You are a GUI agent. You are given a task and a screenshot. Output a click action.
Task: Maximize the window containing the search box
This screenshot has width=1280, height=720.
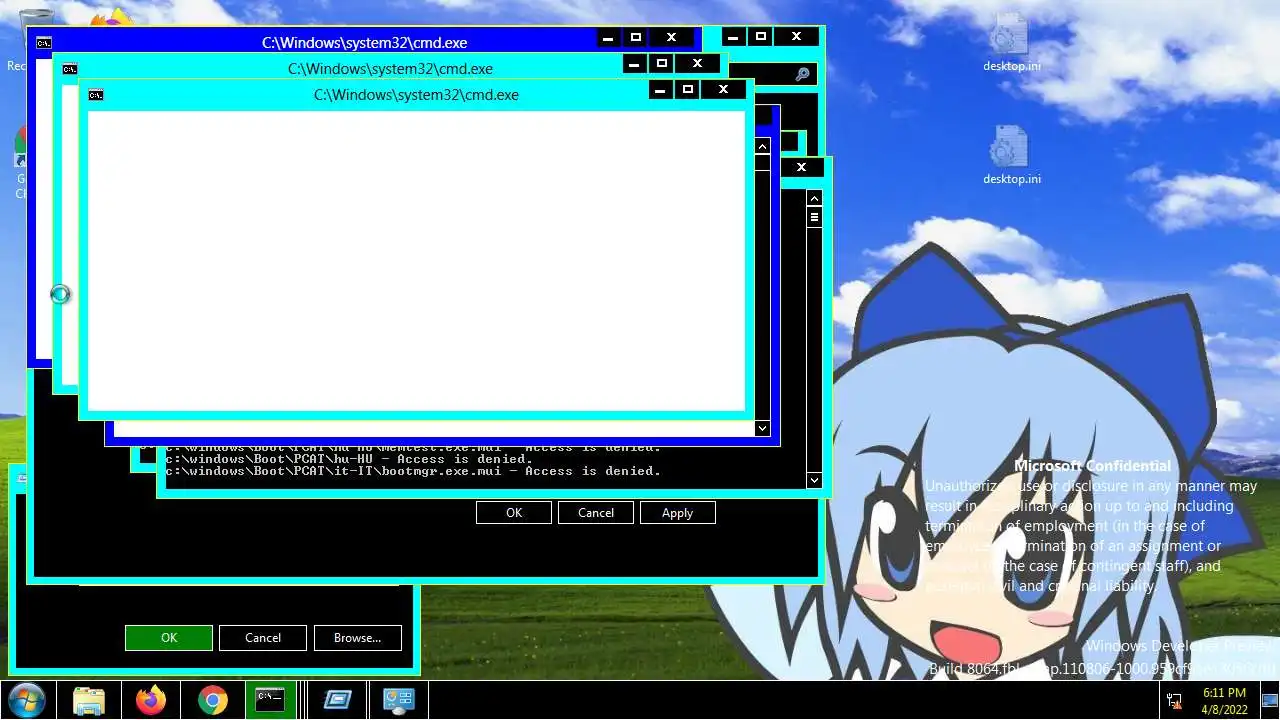coord(760,37)
